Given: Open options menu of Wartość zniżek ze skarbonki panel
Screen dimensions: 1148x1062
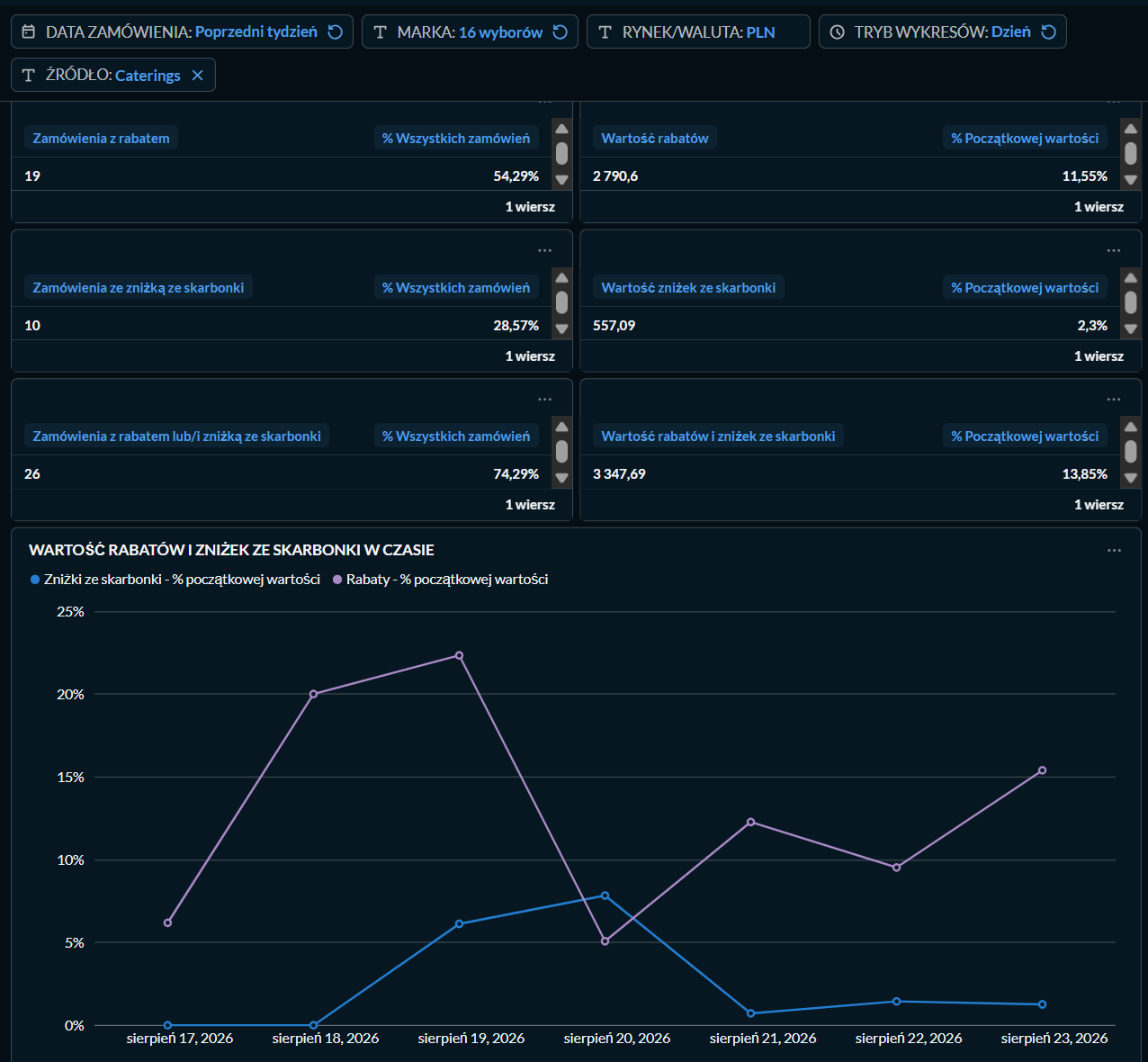Looking at the screenshot, I should coord(1114,250).
